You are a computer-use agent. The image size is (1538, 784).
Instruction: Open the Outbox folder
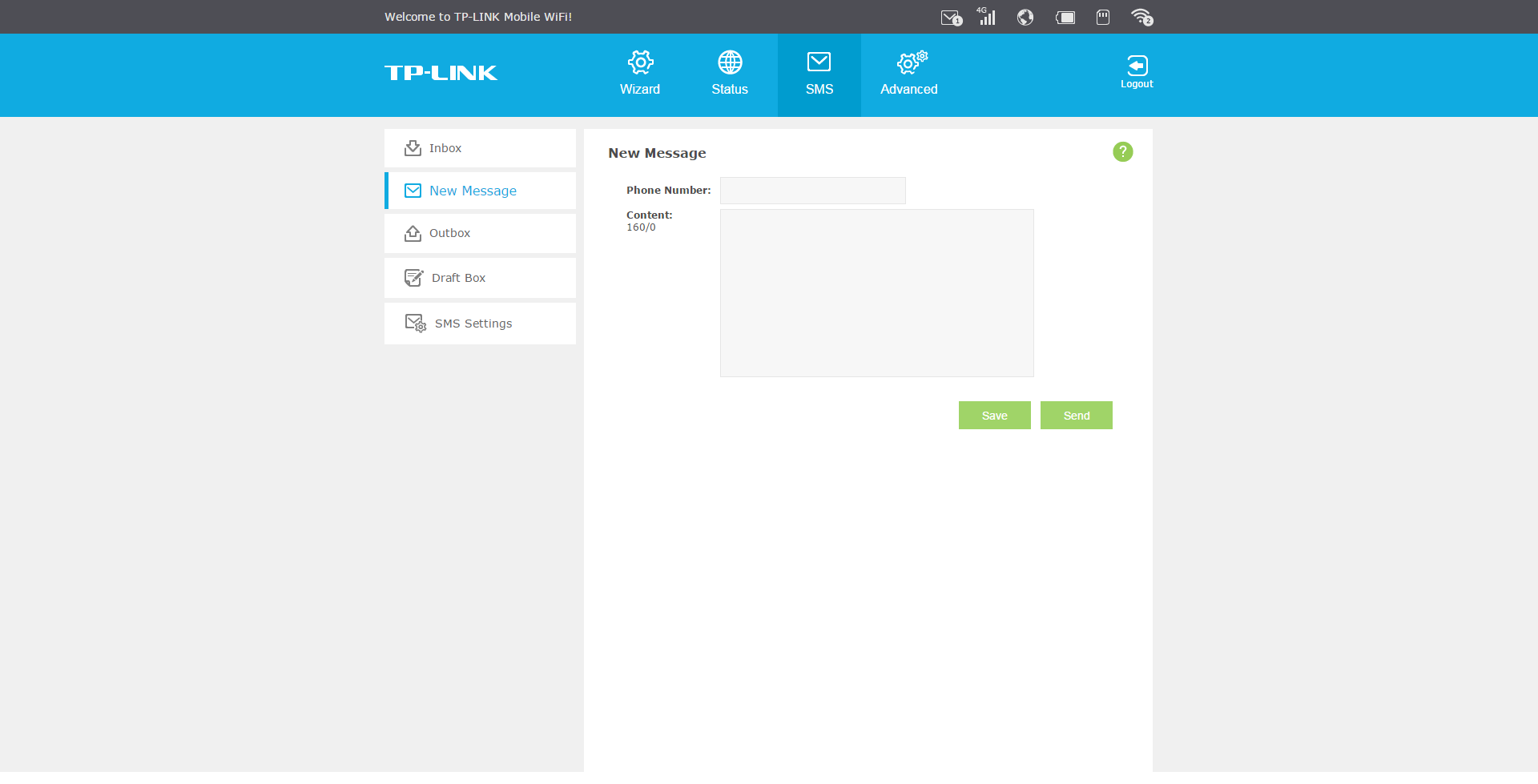point(480,233)
